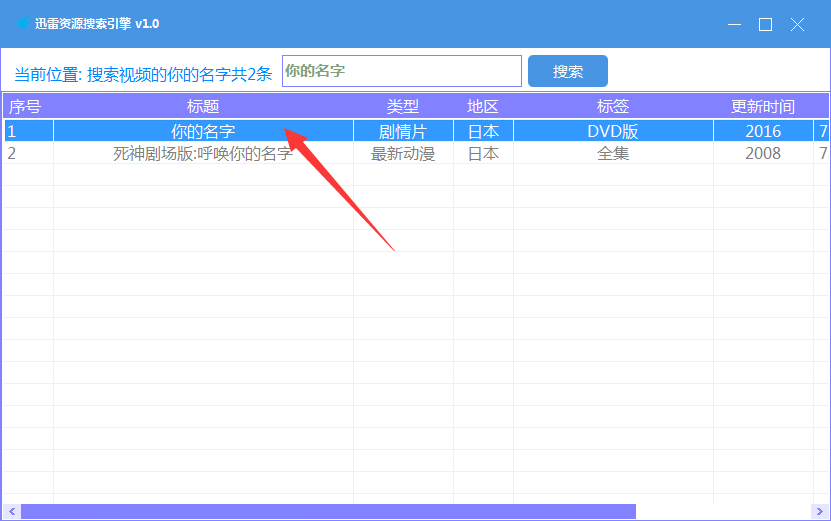This screenshot has height=521, width=831.
Task: Select the row 死神剧场版:呼唤你的名字
Action: pyautogui.click(x=203, y=153)
